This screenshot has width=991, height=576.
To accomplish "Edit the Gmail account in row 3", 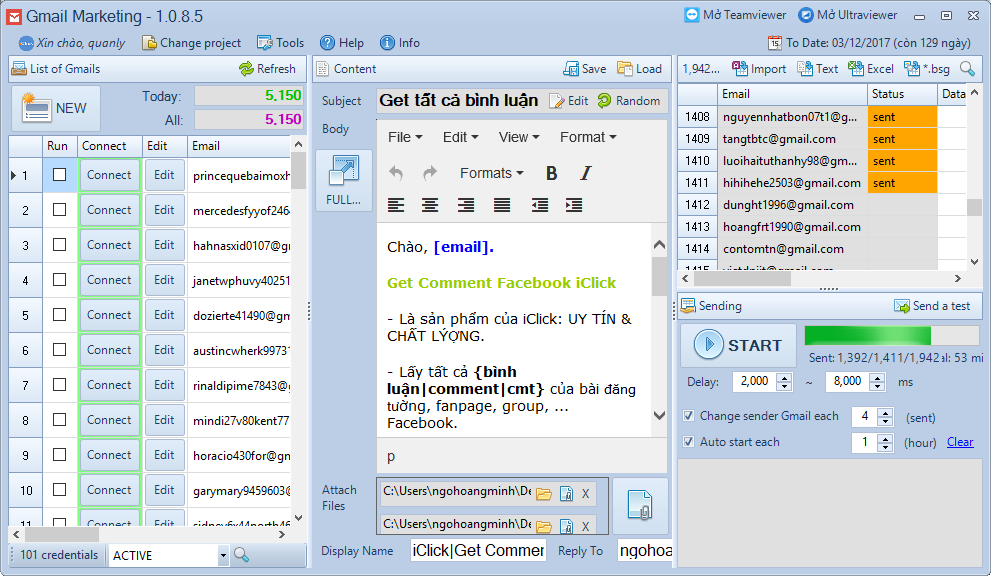I will click(164, 245).
